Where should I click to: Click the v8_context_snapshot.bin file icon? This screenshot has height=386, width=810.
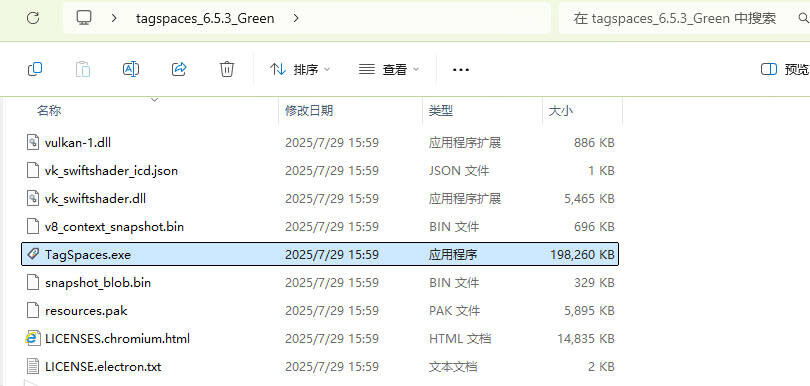pyautogui.click(x=33, y=226)
